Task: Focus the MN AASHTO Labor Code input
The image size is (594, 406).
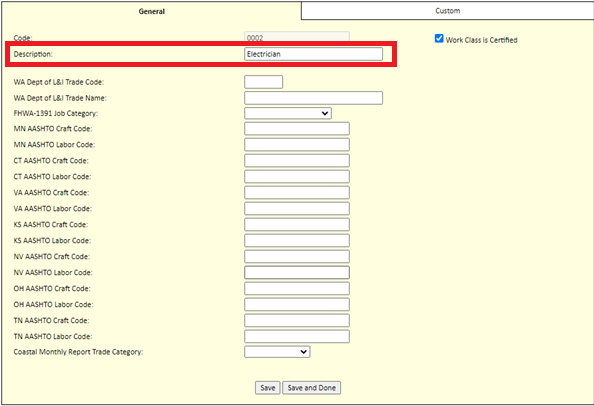Action: tap(297, 145)
